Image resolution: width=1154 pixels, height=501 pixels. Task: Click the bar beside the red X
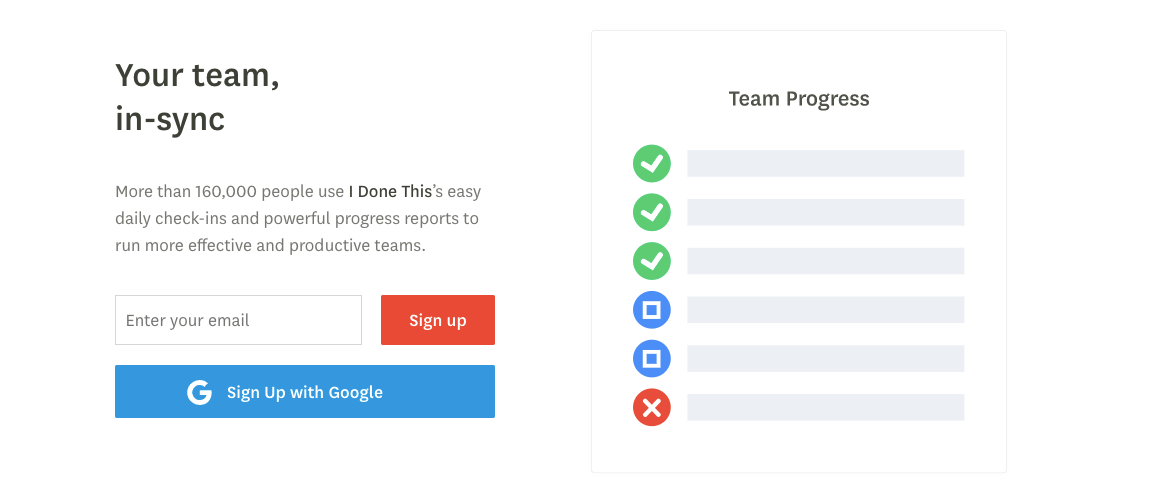pos(825,407)
